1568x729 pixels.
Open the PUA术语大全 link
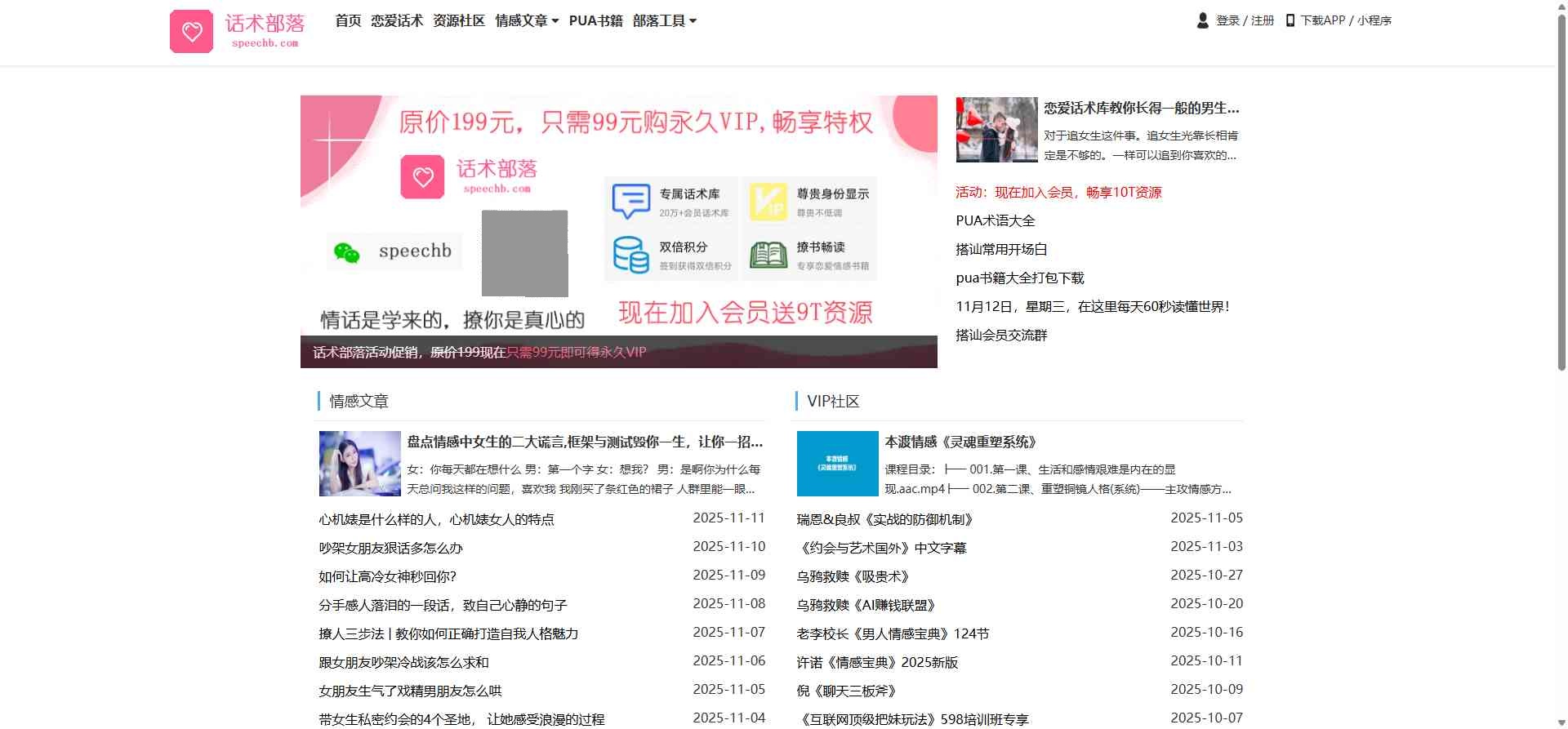point(995,221)
